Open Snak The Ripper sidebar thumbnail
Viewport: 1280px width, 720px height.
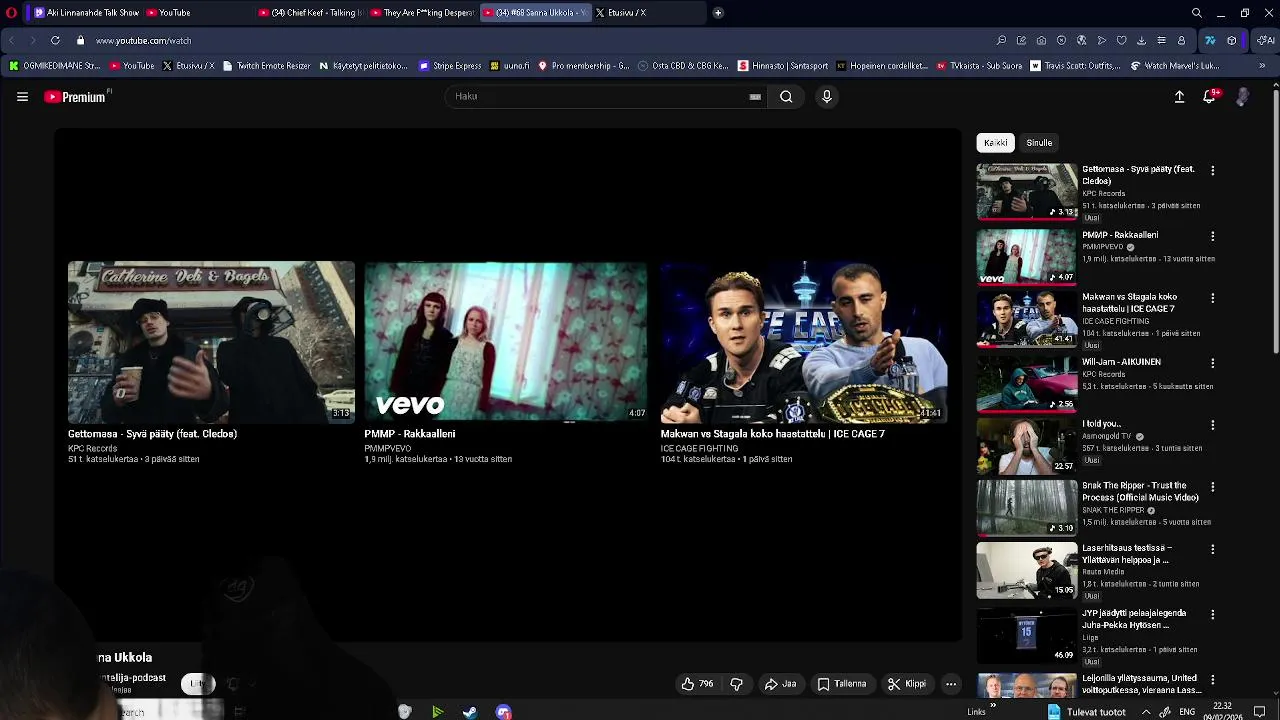(x=1027, y=508)
